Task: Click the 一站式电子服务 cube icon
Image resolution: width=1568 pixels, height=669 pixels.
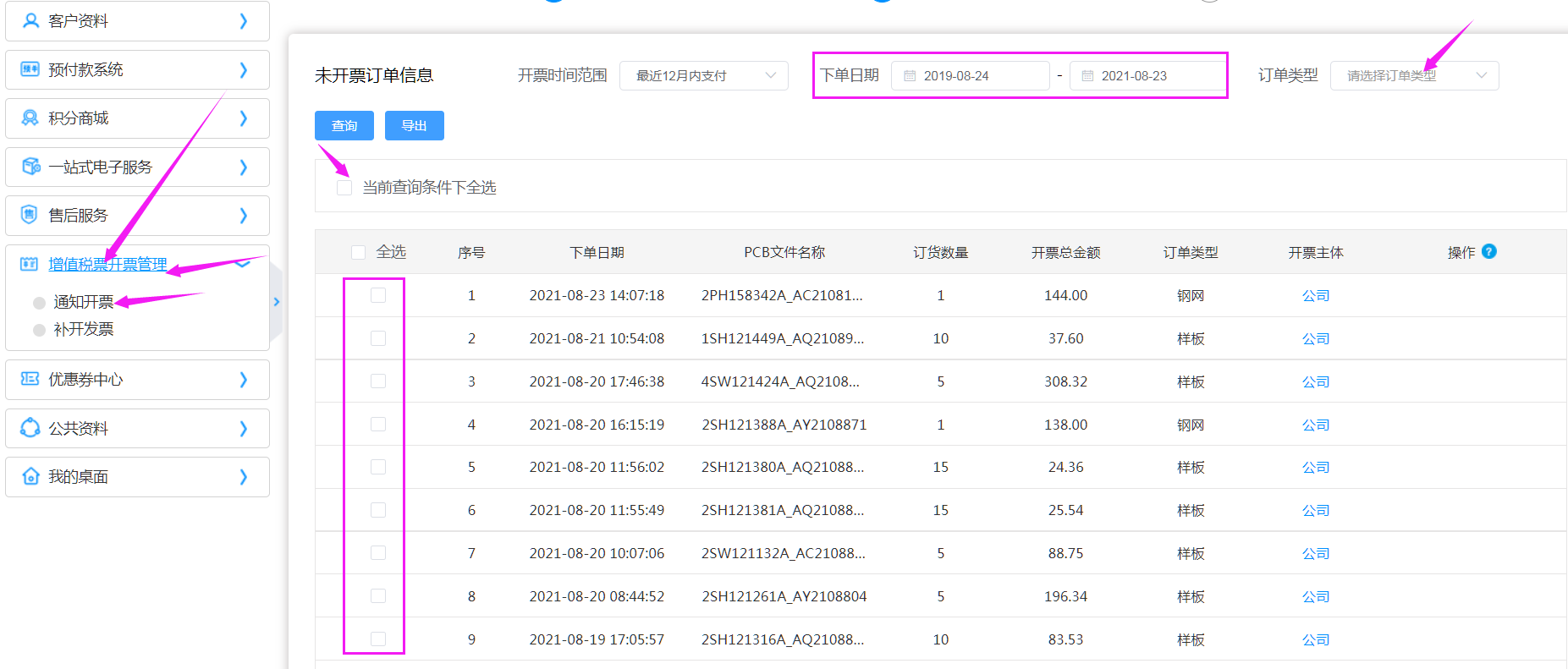Action: click(x=30, y=167)
